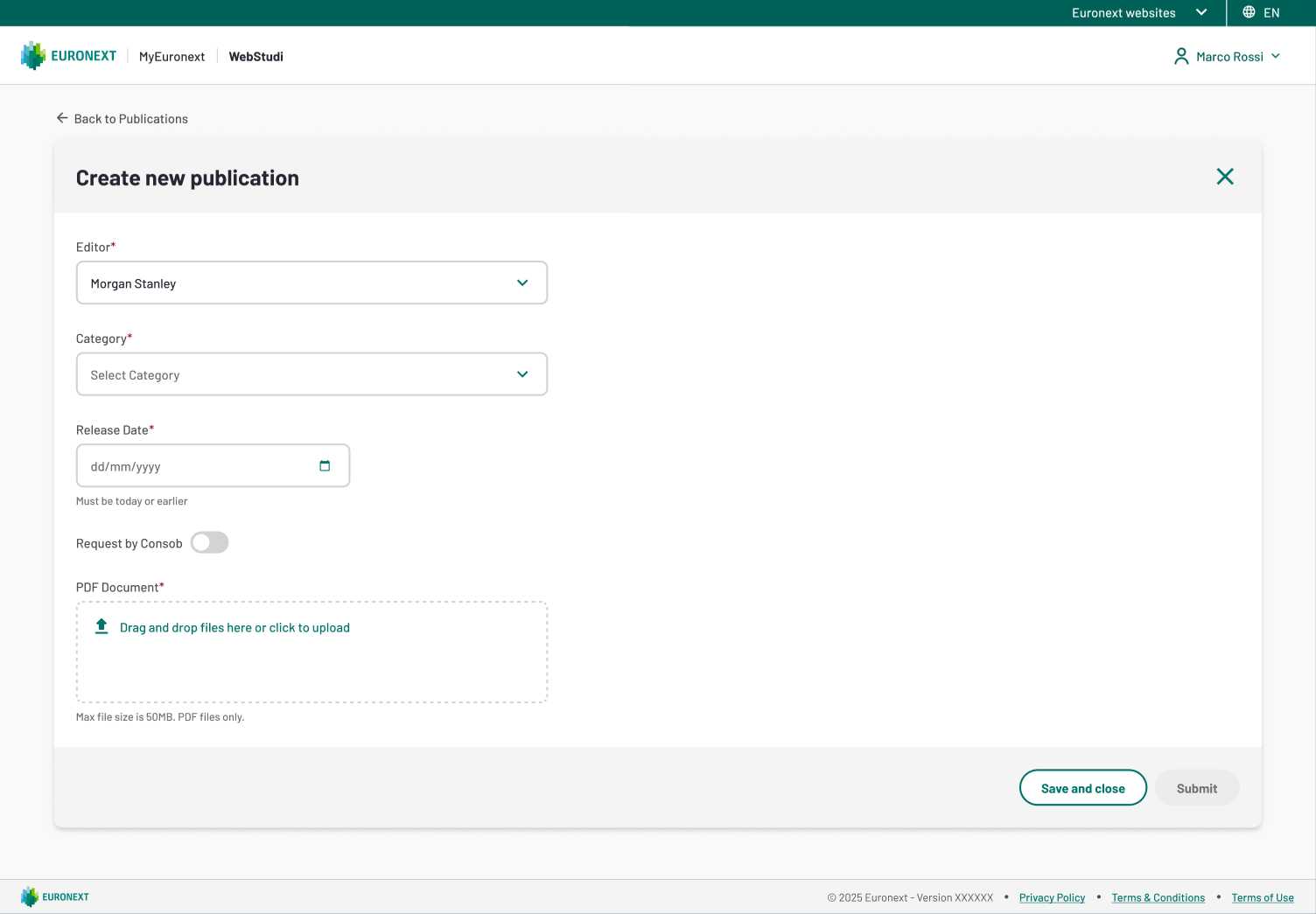This screenshot has height=914, width=1316.
Task: Click the PDF drag and drop upload area
Action: click(311, 652)
